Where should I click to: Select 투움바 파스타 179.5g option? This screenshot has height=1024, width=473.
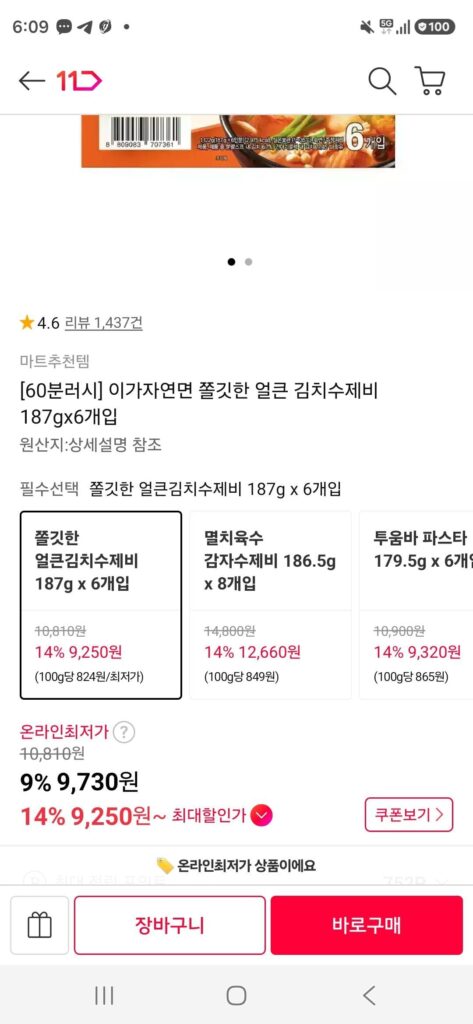[x=416, y=605]
